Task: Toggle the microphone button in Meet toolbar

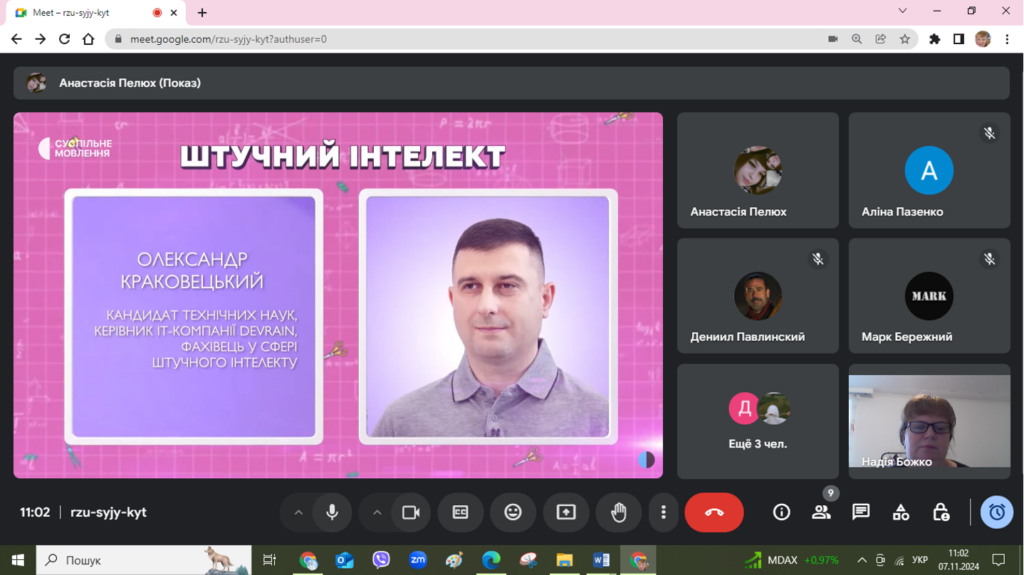Action: [332, 512]
